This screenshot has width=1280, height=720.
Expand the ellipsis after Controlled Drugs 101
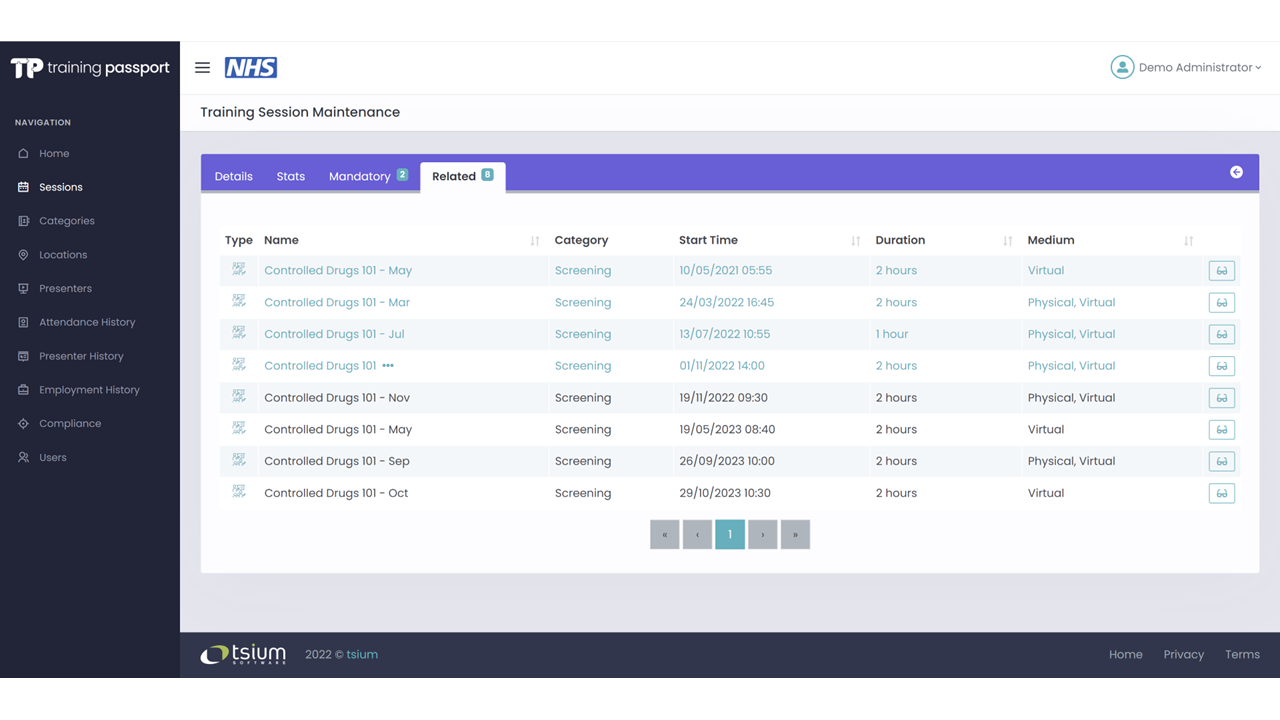(388, 366)
